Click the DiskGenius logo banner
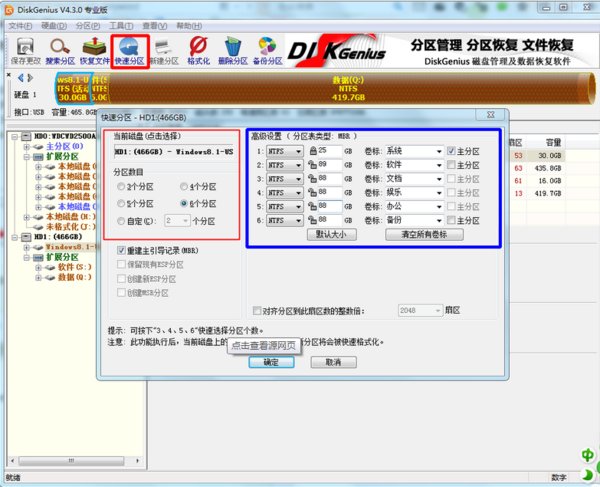The image size is (600, 487). (337, 50)
